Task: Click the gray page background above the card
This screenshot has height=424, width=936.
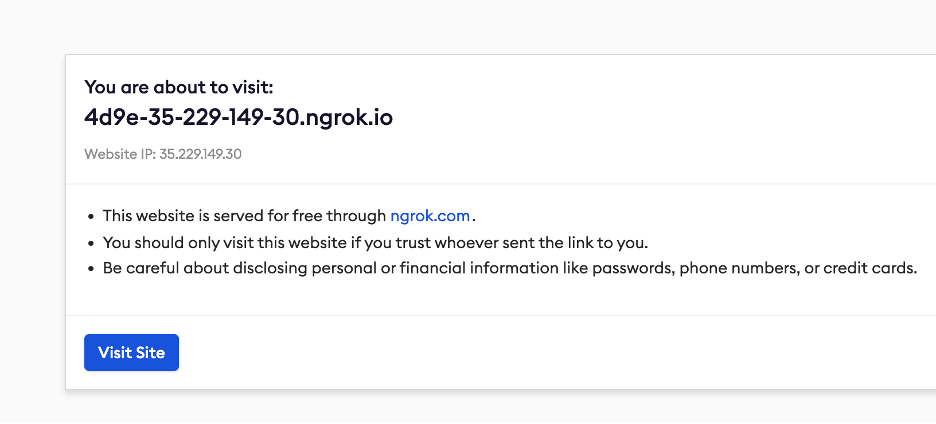Action: pyautogui.click(x=468, y=27)
